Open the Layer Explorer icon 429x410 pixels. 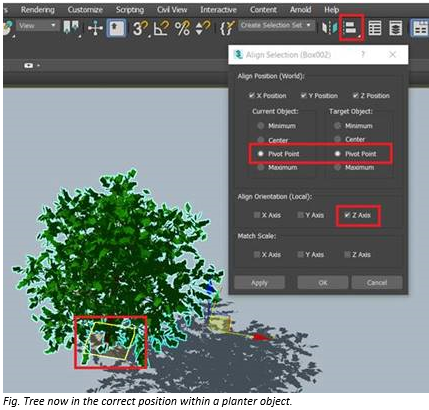point(396,28)
